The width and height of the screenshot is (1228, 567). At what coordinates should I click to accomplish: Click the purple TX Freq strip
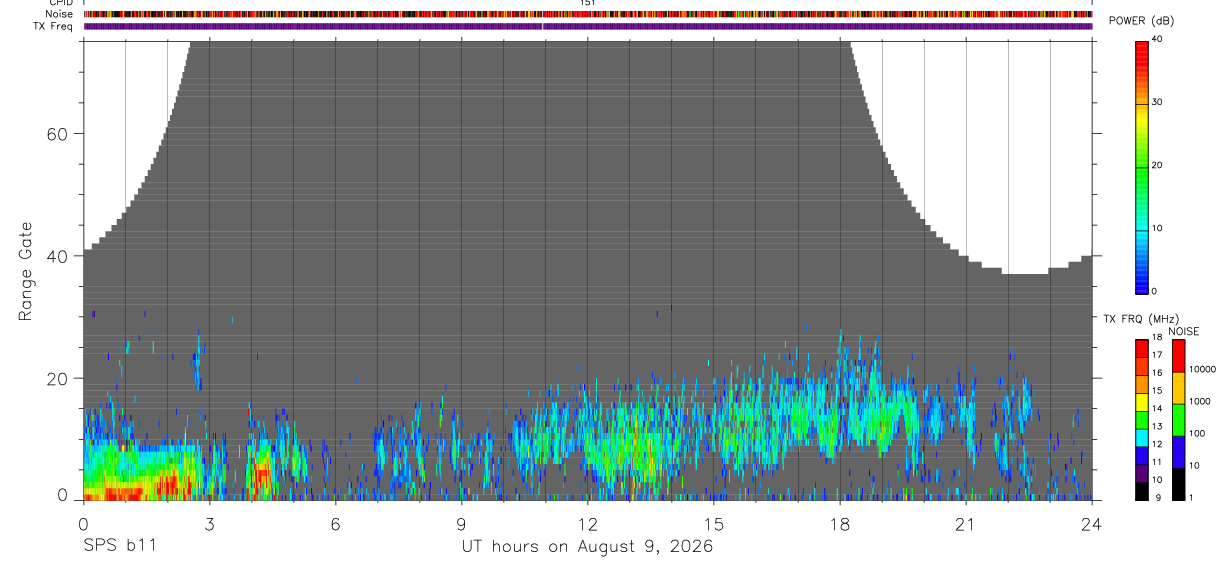pos(588,27)
